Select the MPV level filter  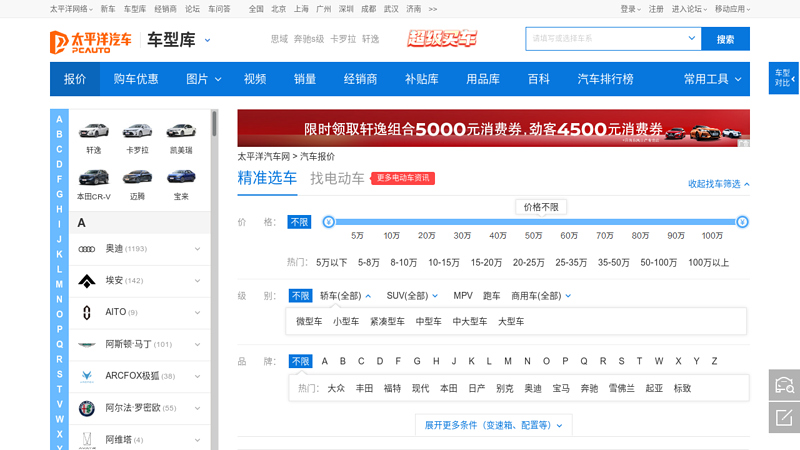point(463,296)
